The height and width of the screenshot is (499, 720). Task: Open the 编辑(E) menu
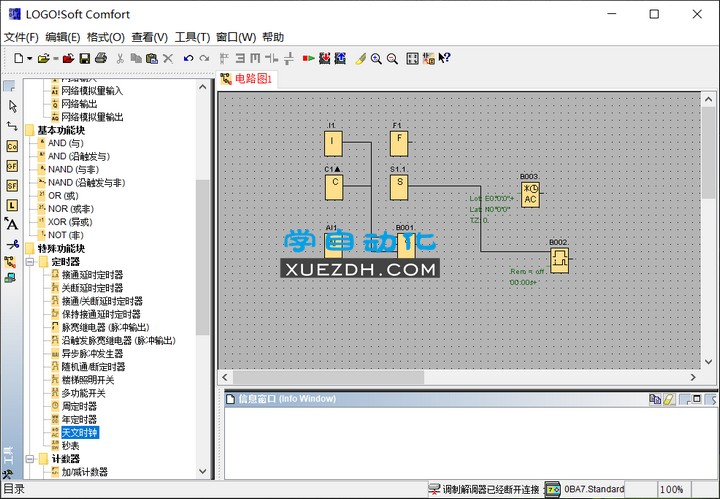click(x=62, y=37)
